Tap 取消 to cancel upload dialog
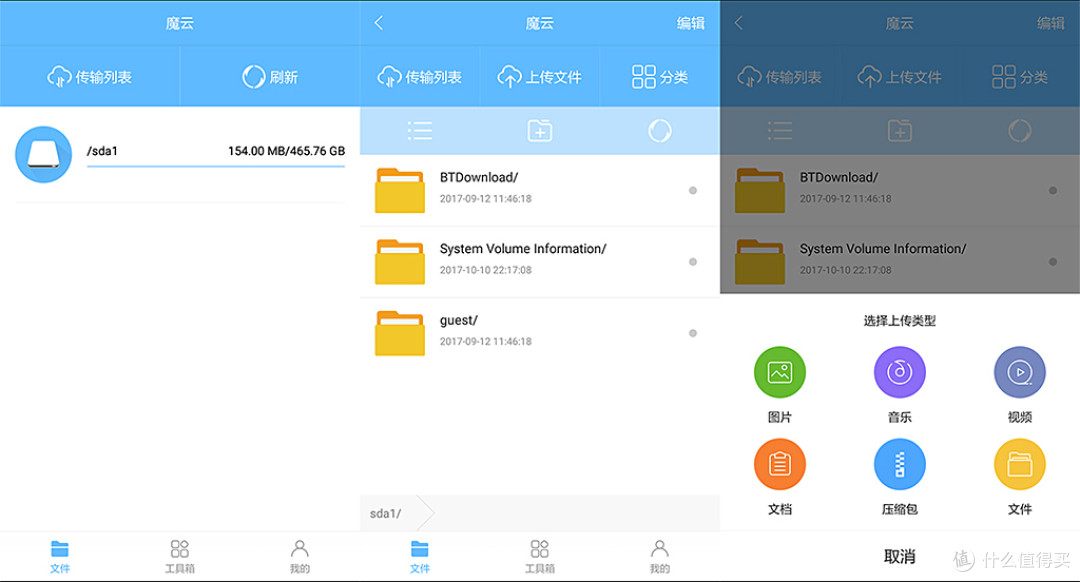 tap(900, 557)
